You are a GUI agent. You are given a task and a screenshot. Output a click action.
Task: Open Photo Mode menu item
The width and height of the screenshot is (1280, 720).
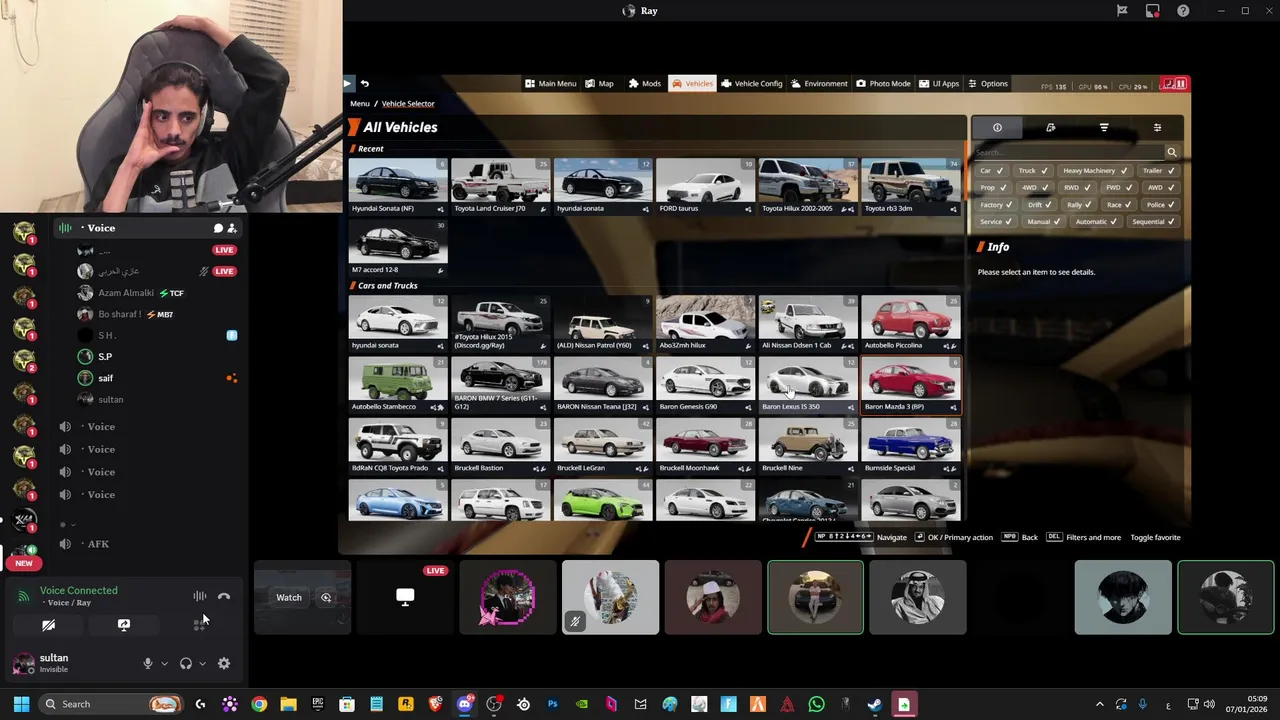(x=884, y=84)
